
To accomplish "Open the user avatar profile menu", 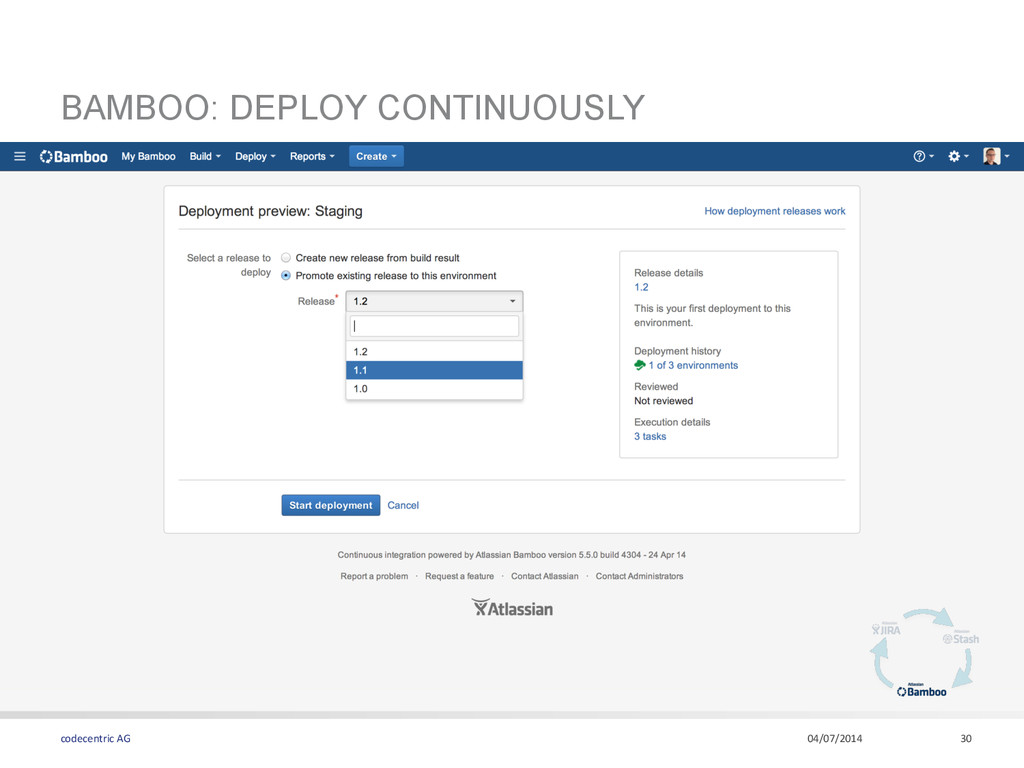I will [996, 156].
